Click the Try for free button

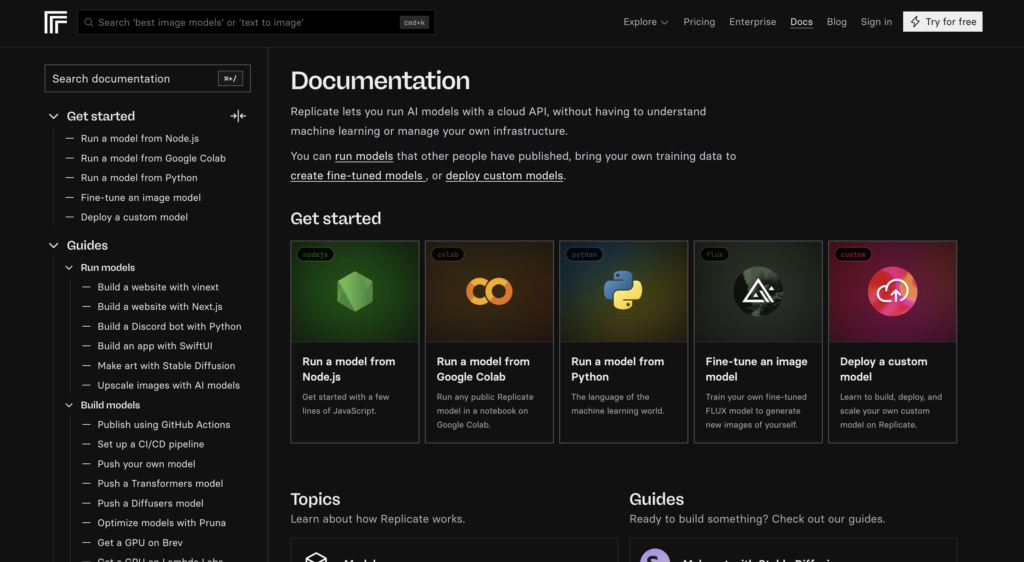tap(942, 22)
